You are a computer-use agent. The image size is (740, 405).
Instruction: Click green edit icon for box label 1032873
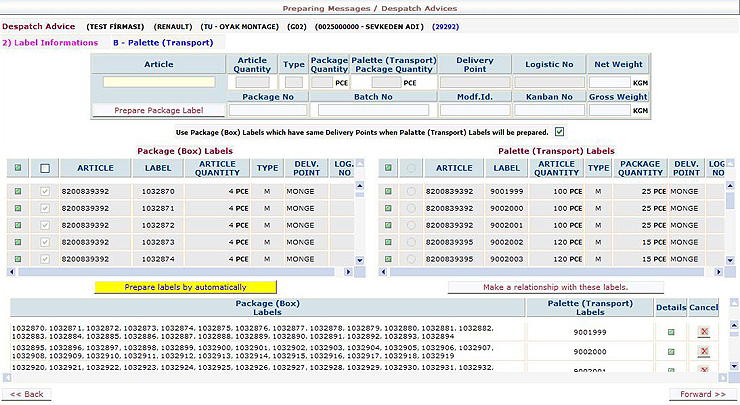(18, 242)
